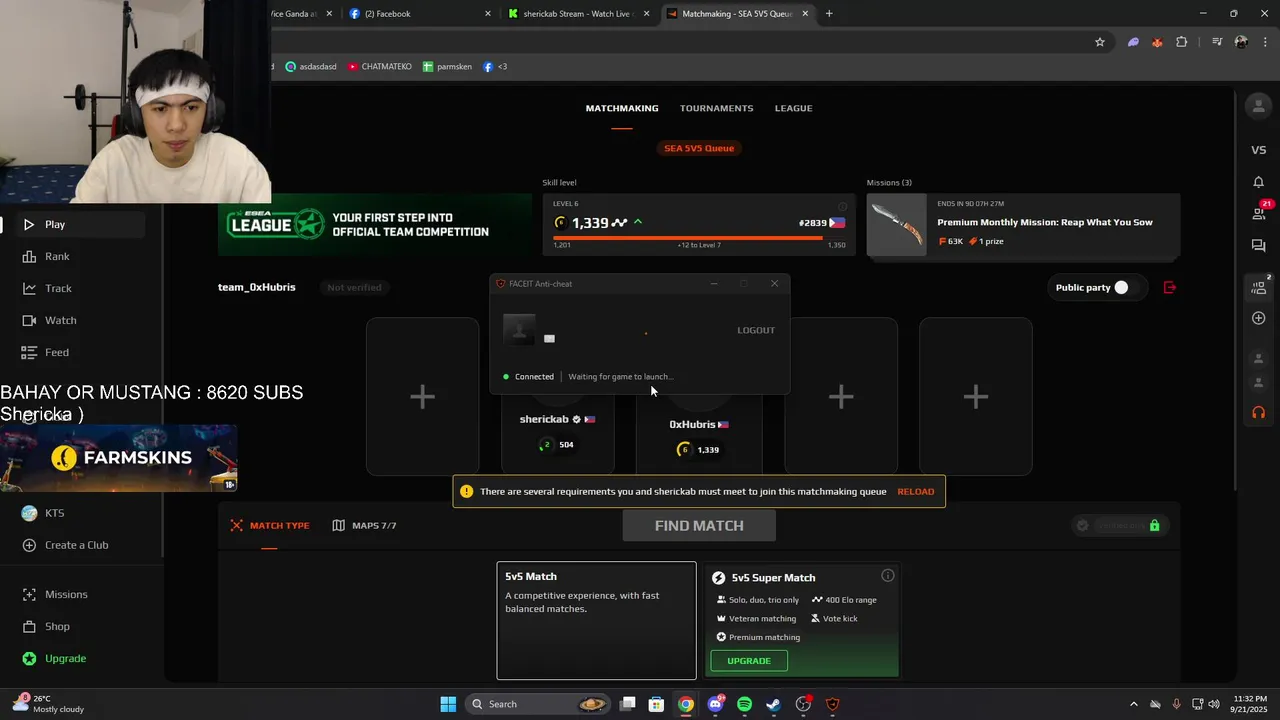Click the orange headset support icon
Screen dimensions: 1280x720
click(x=1258, y=413)
